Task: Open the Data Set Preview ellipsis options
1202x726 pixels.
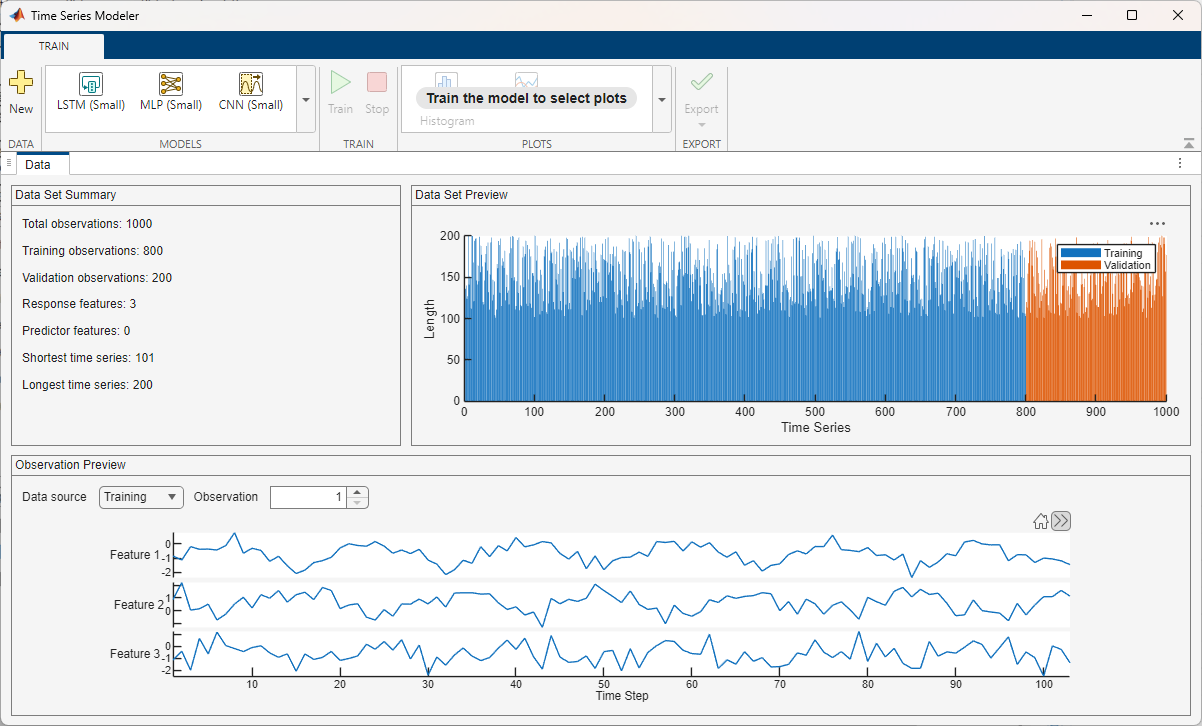Action: click(x=1157, y=222)
